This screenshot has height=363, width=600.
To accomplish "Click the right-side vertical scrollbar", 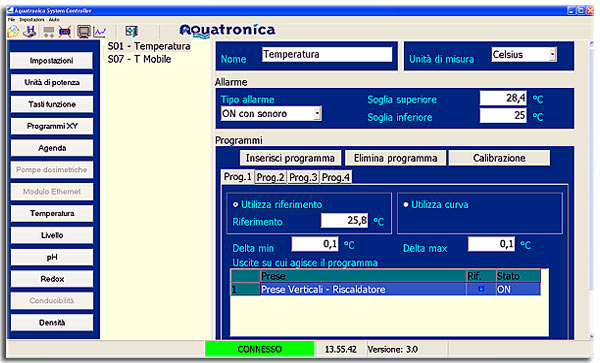I will tap(592, 190).
